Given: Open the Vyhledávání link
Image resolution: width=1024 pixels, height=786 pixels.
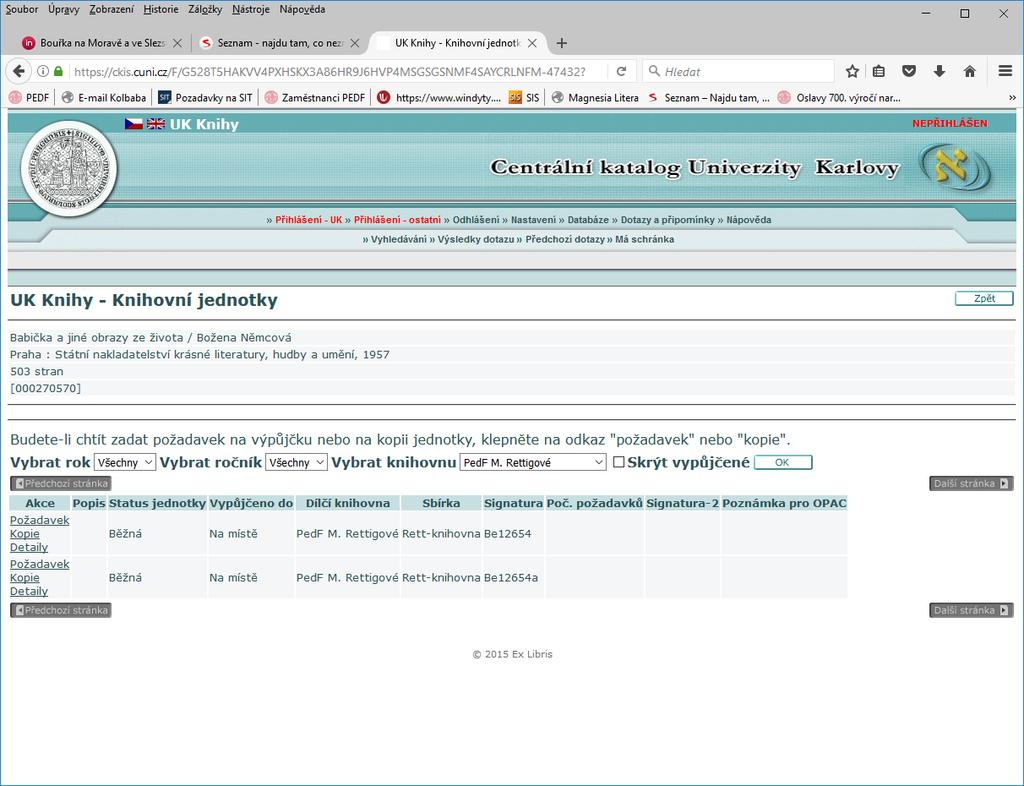Looking at the screenshot, I should tap(398, 240).
